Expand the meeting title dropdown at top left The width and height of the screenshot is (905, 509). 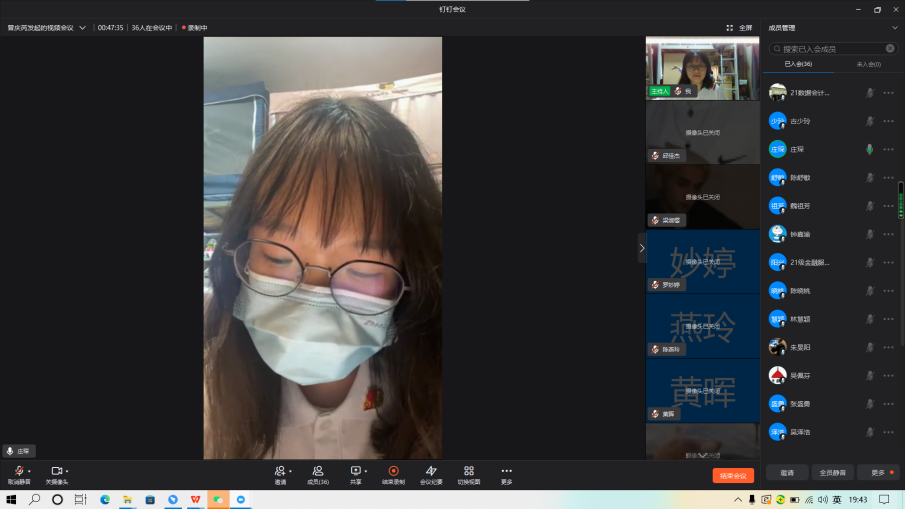pos(82,28)
